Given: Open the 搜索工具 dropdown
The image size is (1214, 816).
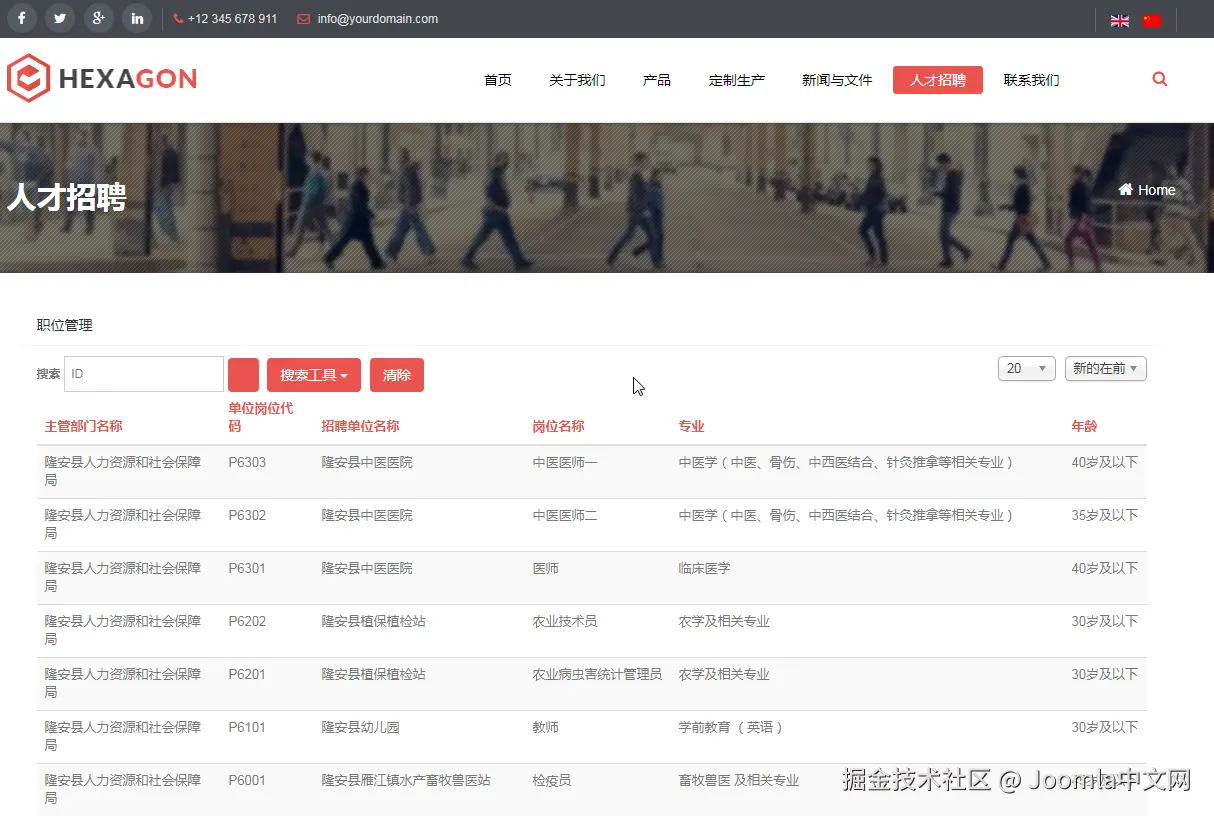Looking at the screenshot, I should (x=313, y=374).
